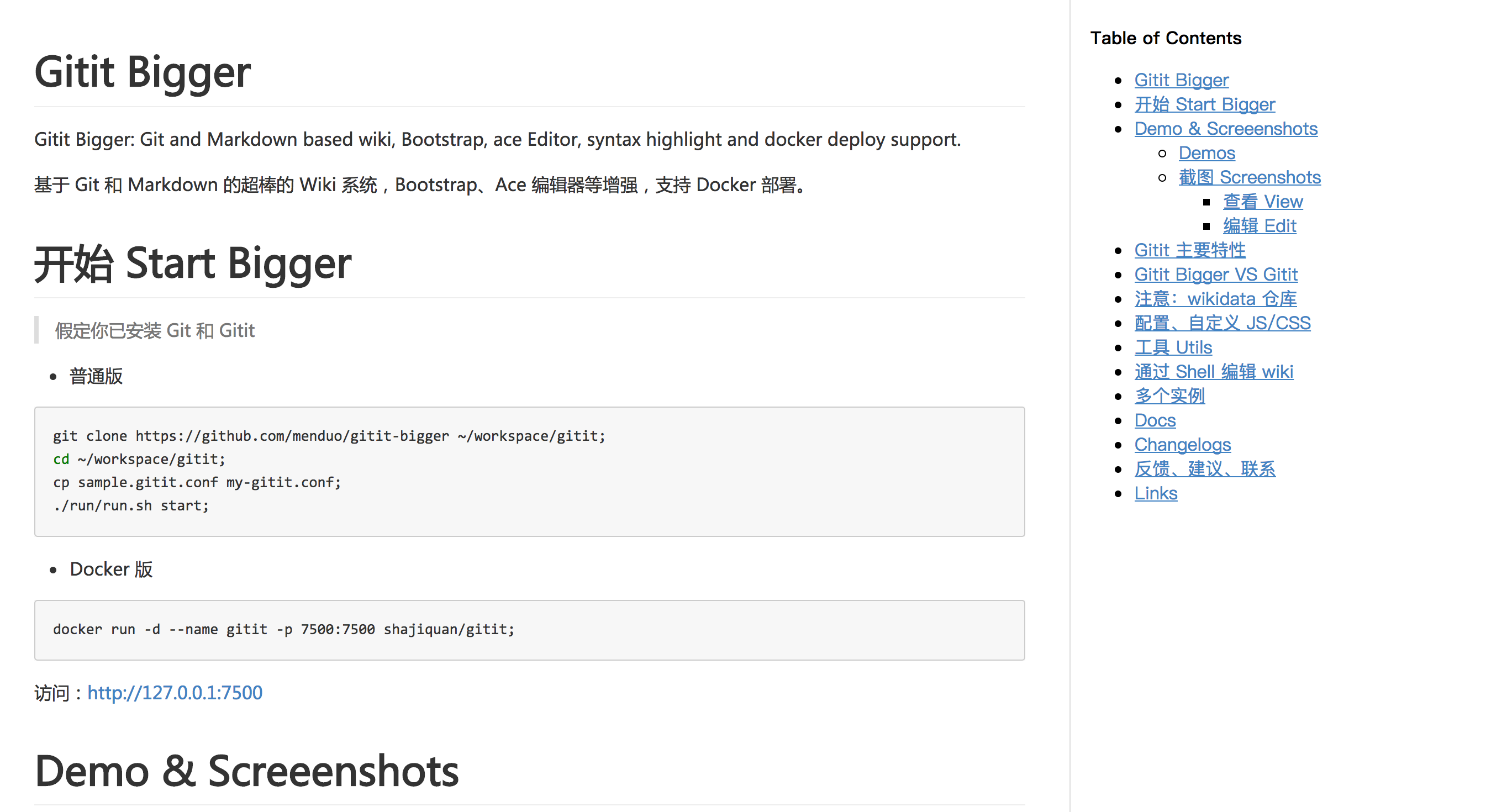Click the 查看 View contents link

(x=1262, y=202)
